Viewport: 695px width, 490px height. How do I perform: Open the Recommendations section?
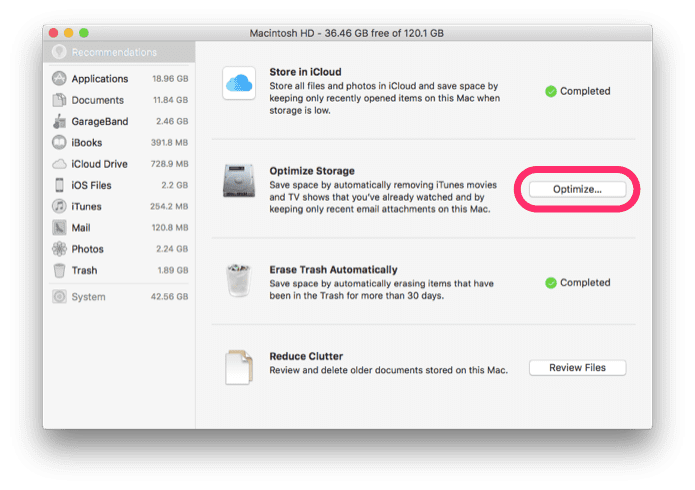click(119, 52)
